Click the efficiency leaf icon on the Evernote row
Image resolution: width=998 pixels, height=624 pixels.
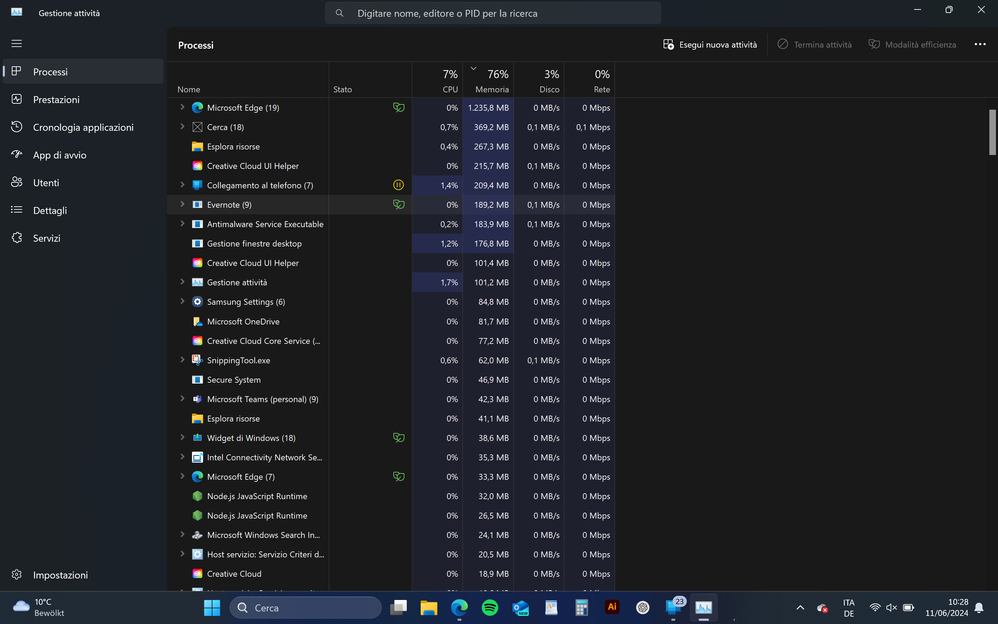click(x=398, y=204)
